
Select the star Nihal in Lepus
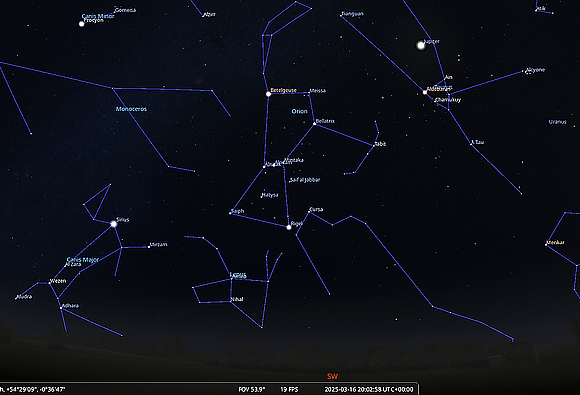(x=231, y=301)
